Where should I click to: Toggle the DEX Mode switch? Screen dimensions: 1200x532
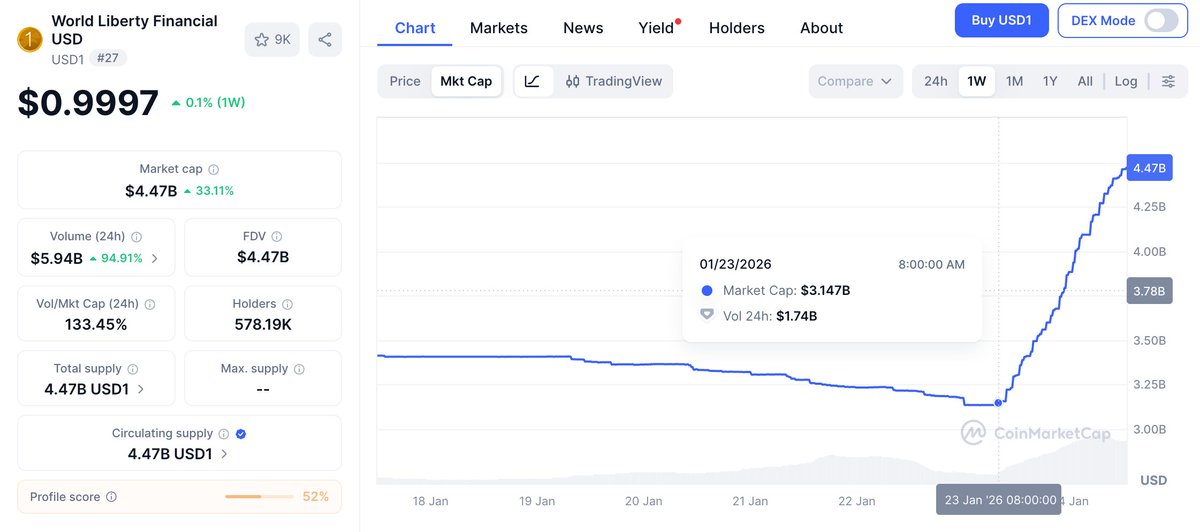tap(1161, 20)
